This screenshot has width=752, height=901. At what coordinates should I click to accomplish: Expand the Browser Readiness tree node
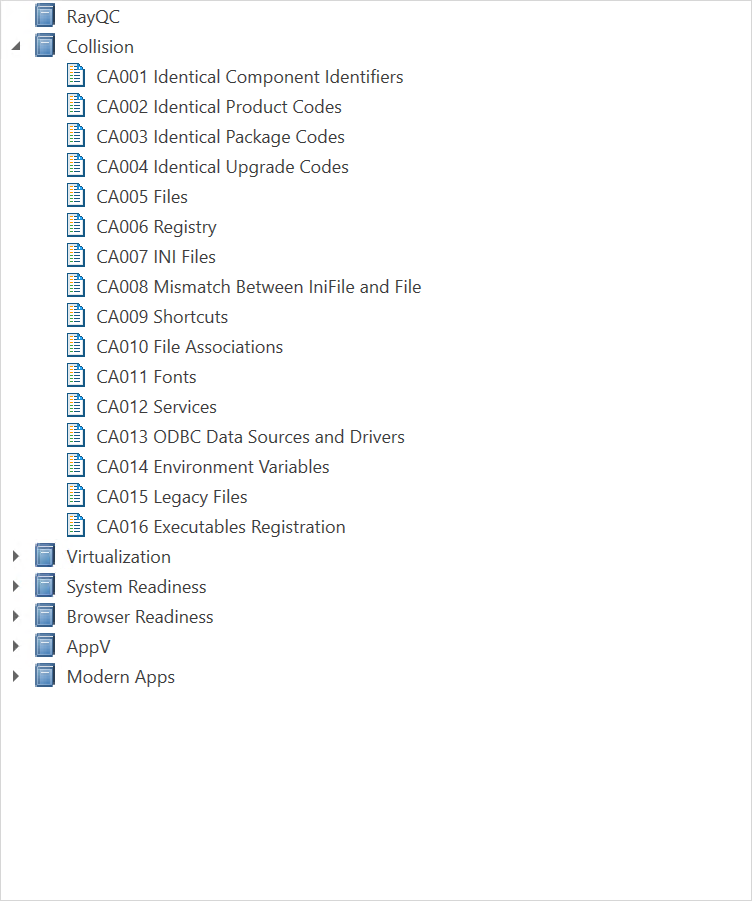point(14,615)
